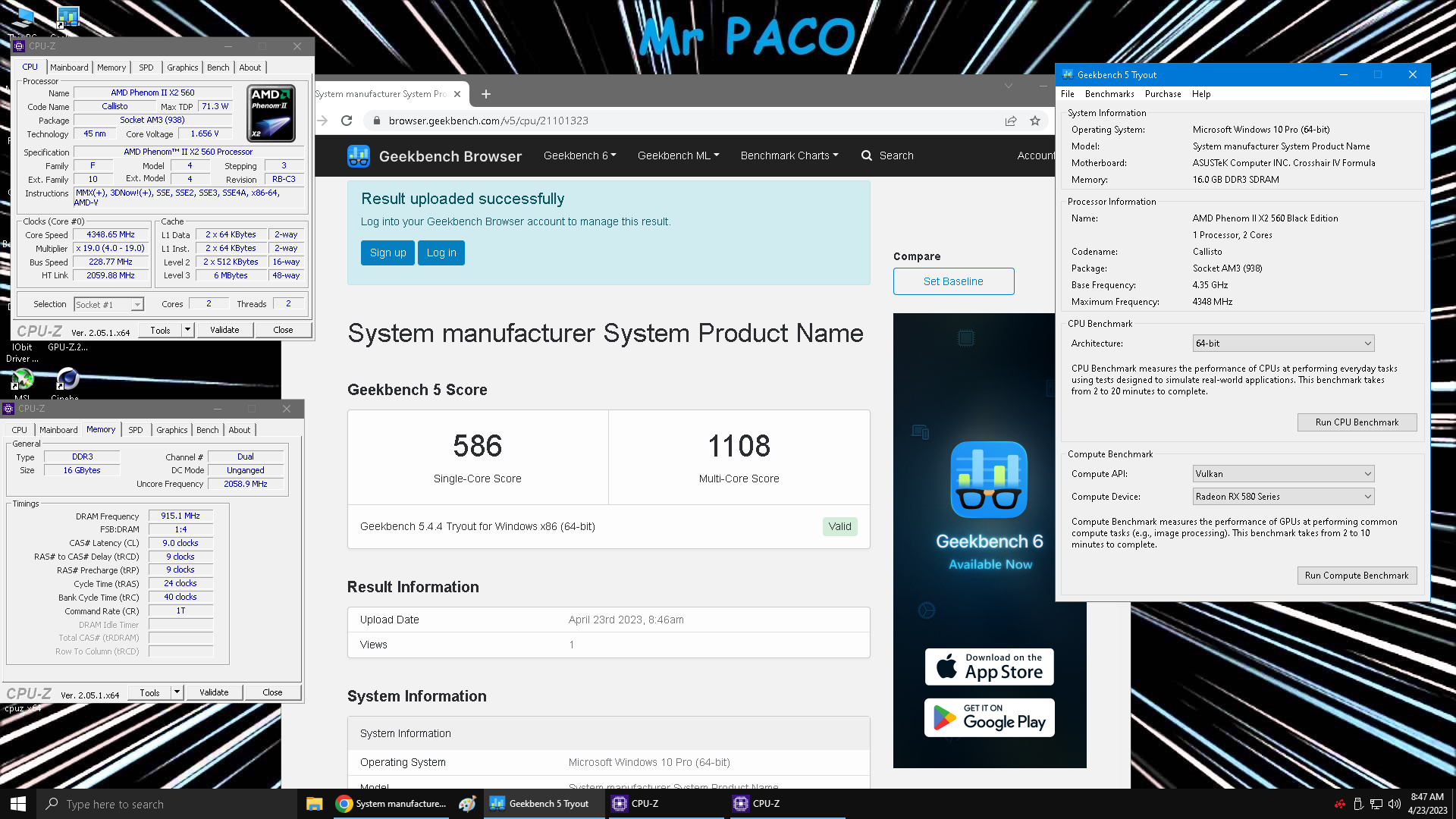Viewport: 1456px width, 819px height.
Task: Switch to Chrome in the taskbar
Action: (x=391, y=804)
